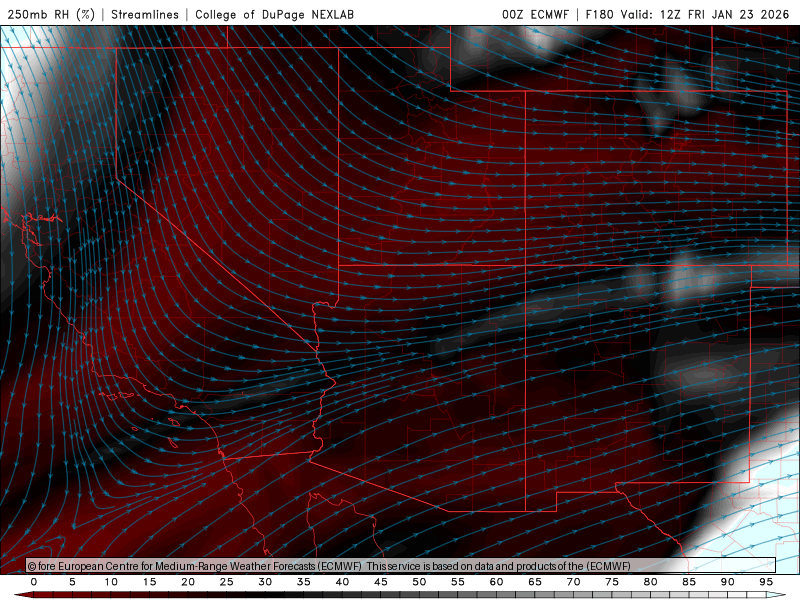Viewport: 800px width, 600px height.
Task: Click the "35" color scale label
Action: coord(303,582)
